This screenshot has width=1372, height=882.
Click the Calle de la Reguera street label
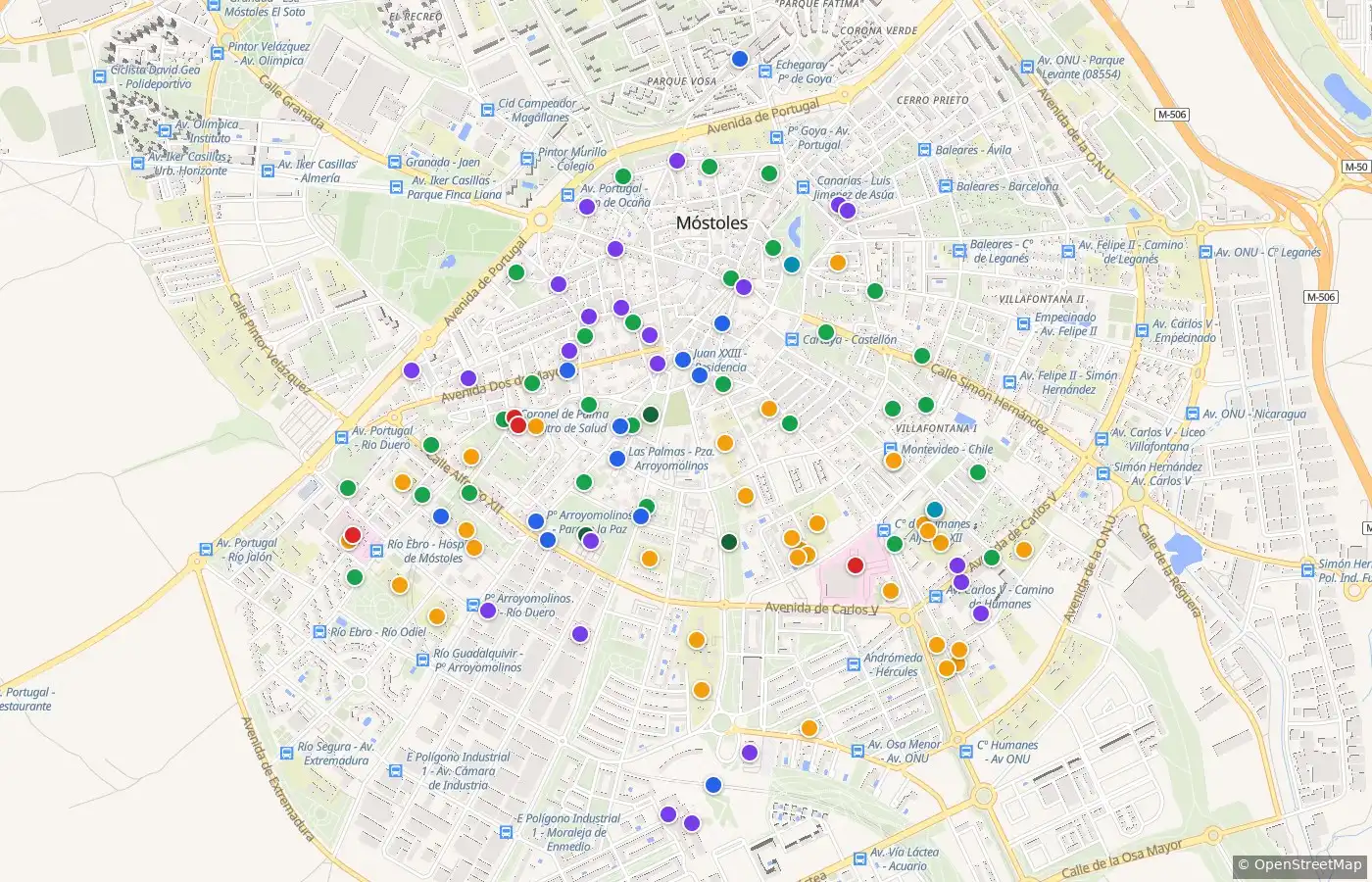pos(1168,571)
